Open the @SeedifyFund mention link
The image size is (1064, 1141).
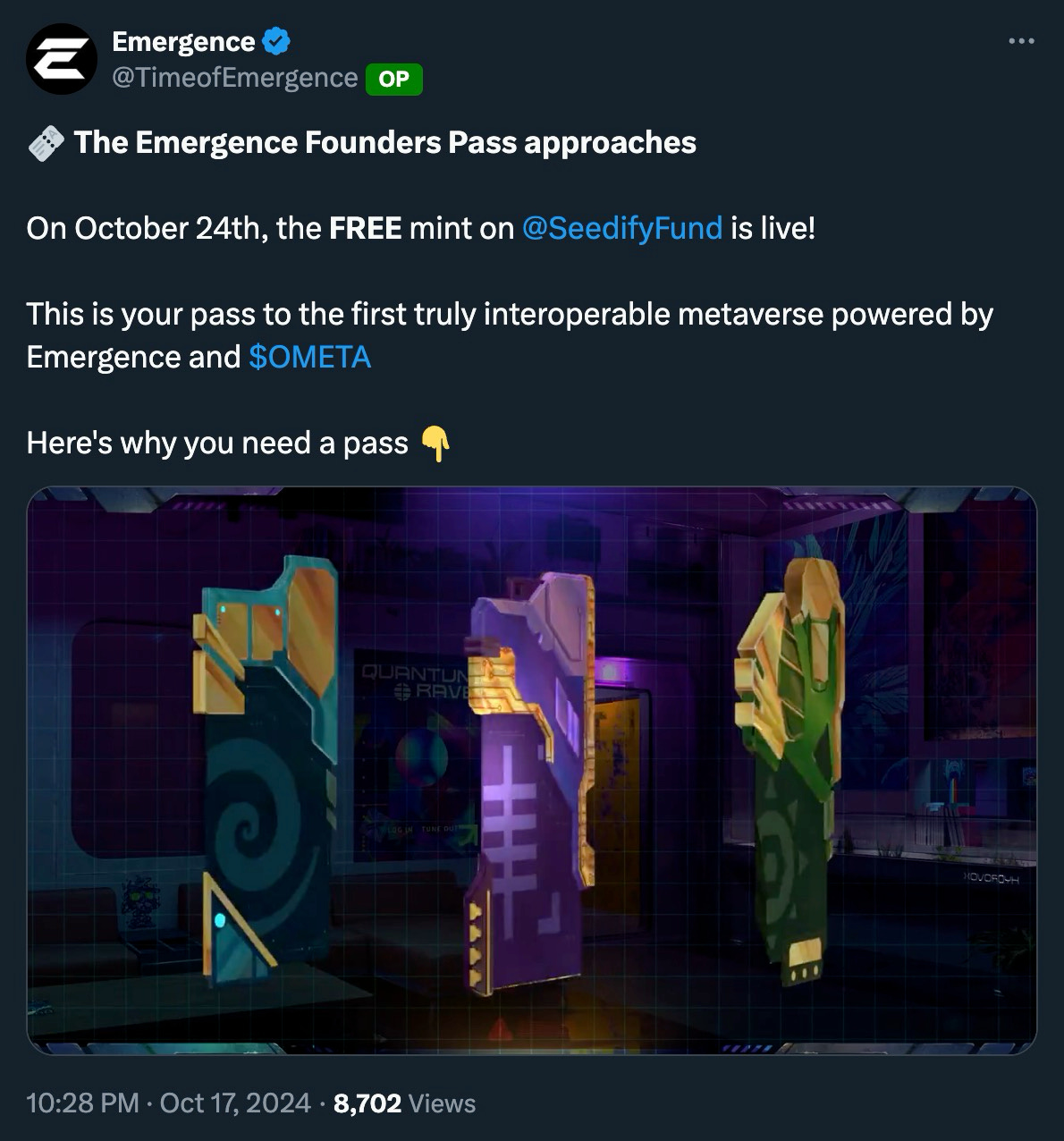[x=621, y=228]
